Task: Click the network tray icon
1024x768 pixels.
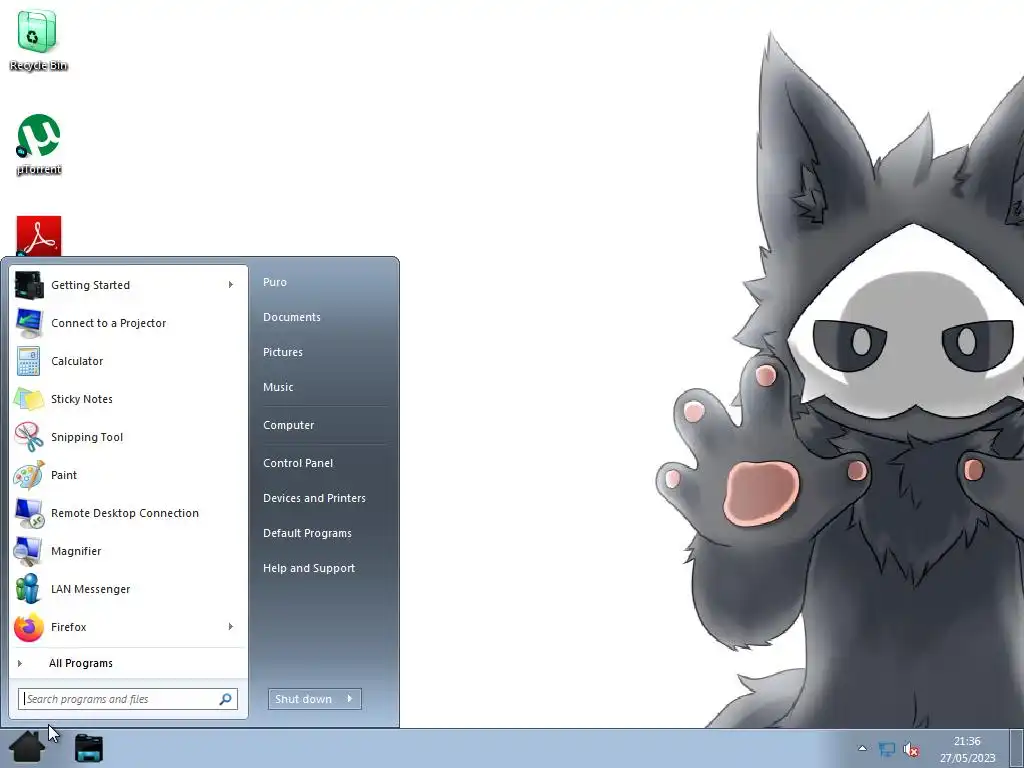Action: 887,749
